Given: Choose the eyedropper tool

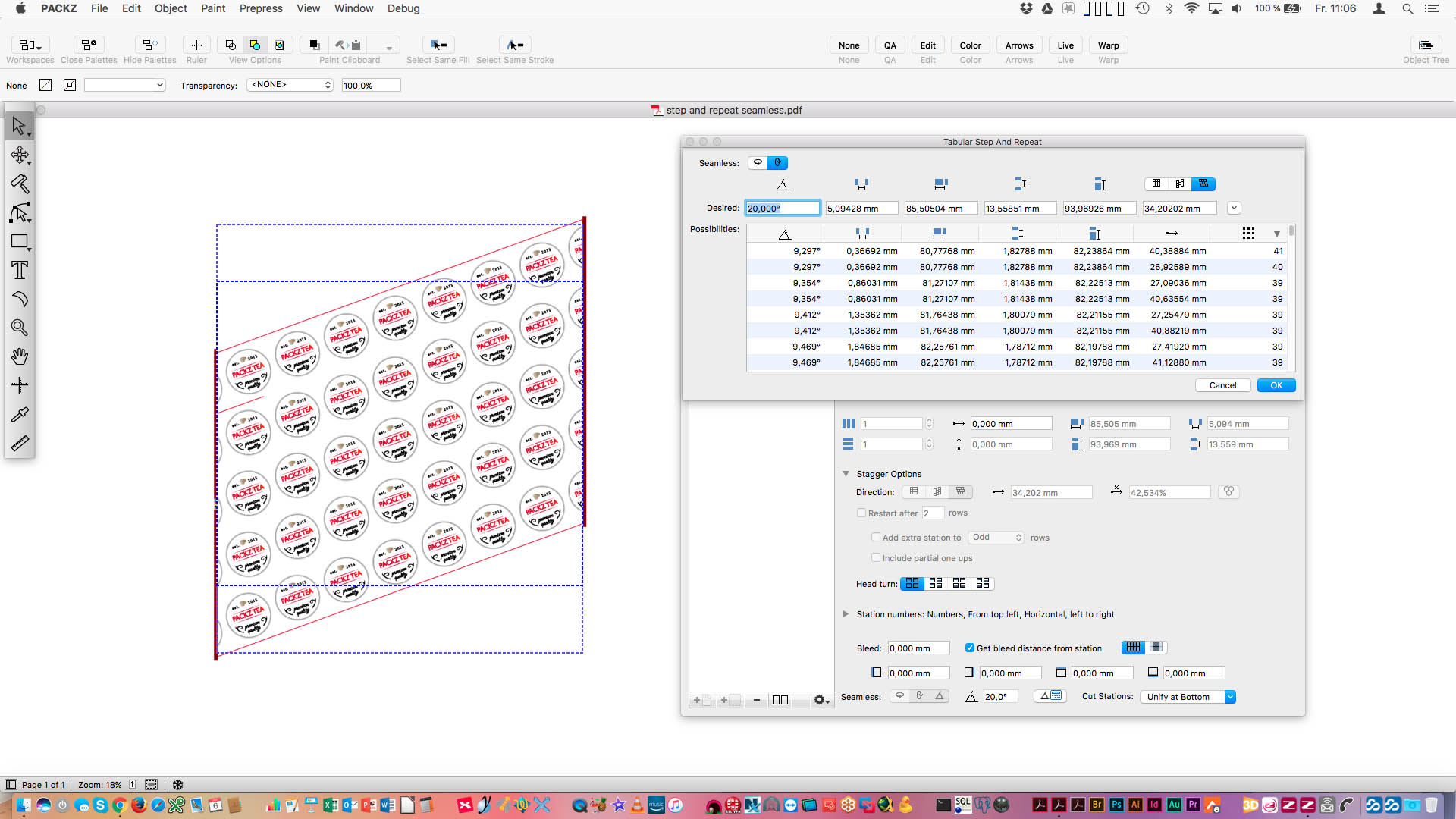Looking at the screenshot, I should 19,414.
